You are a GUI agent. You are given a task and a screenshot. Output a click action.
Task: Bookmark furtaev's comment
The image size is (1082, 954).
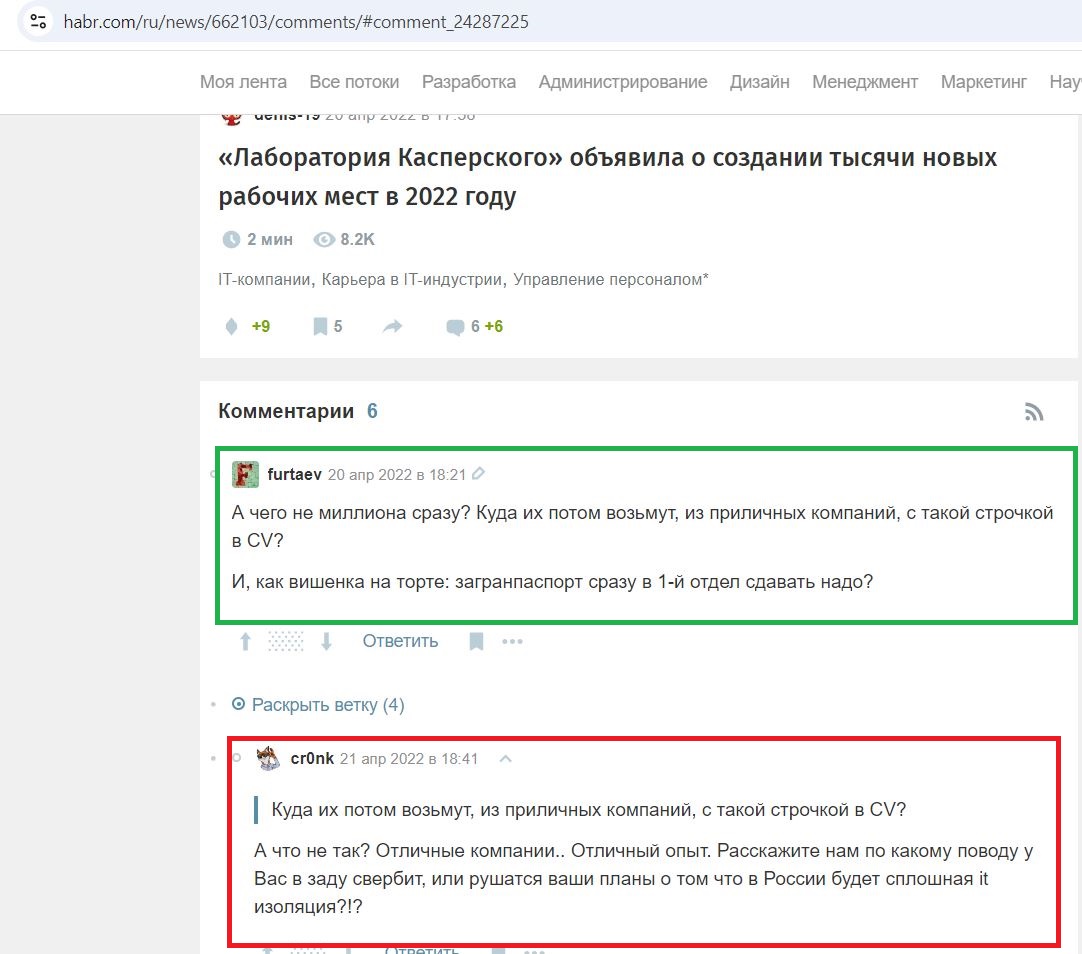[x=476, y=642]
